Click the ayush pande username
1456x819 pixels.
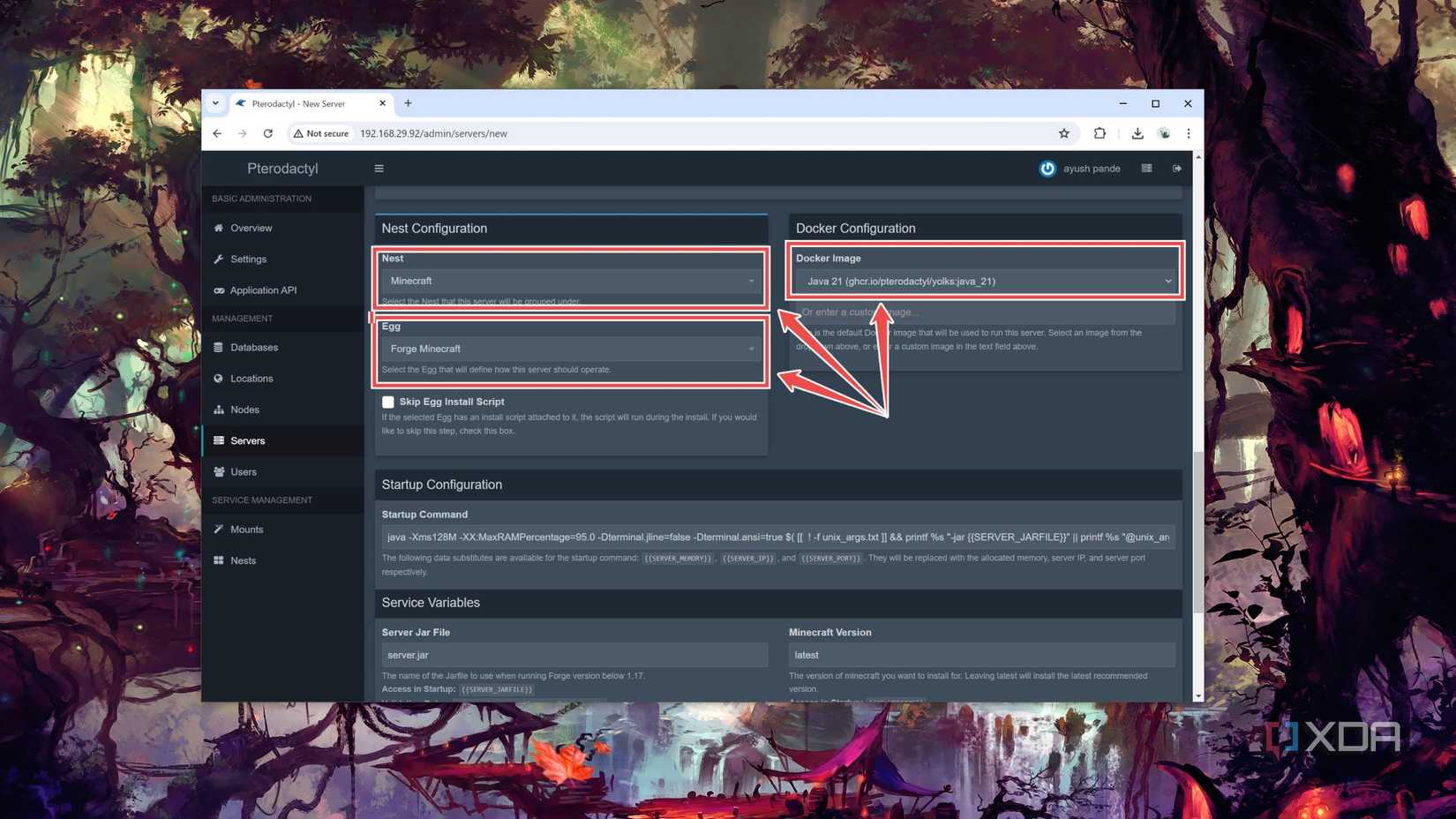click(x=1092, y=169)
